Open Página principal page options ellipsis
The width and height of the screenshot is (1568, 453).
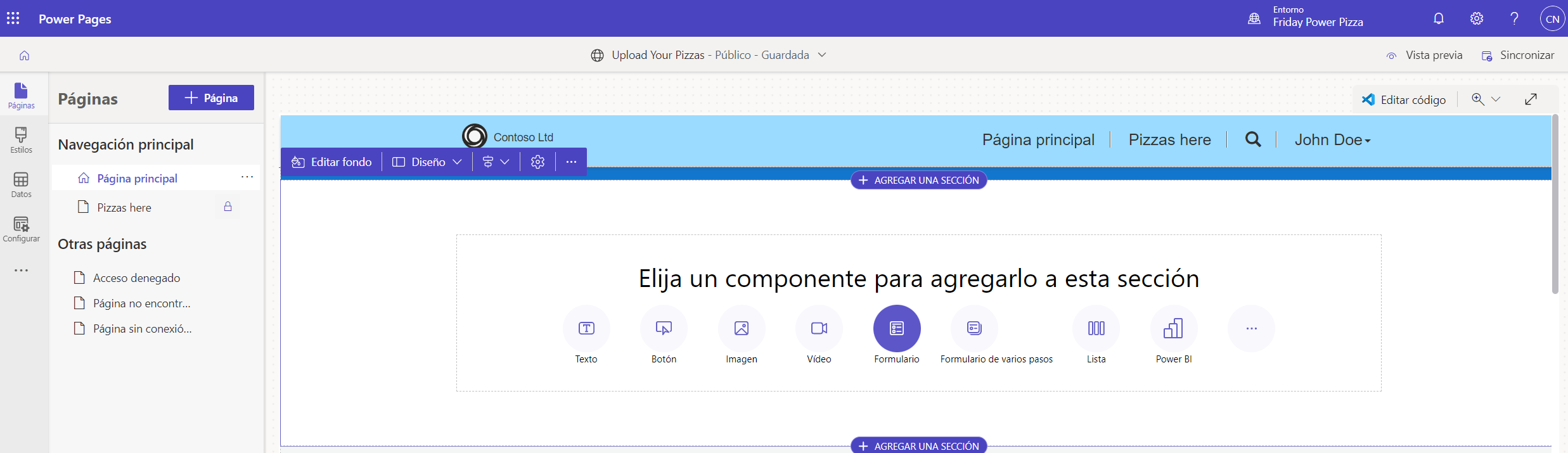coord(247,177)
